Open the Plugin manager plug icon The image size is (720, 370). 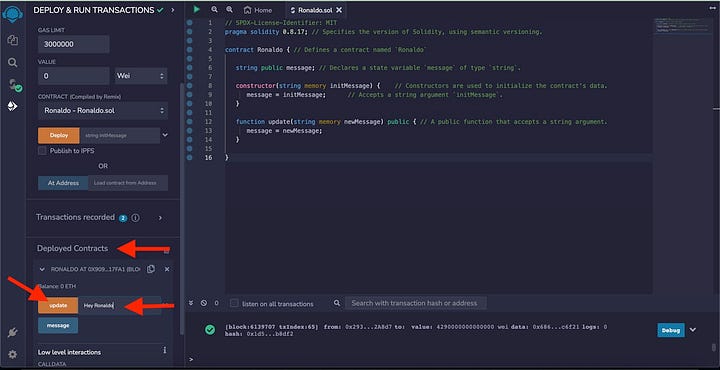click(12, 332)
